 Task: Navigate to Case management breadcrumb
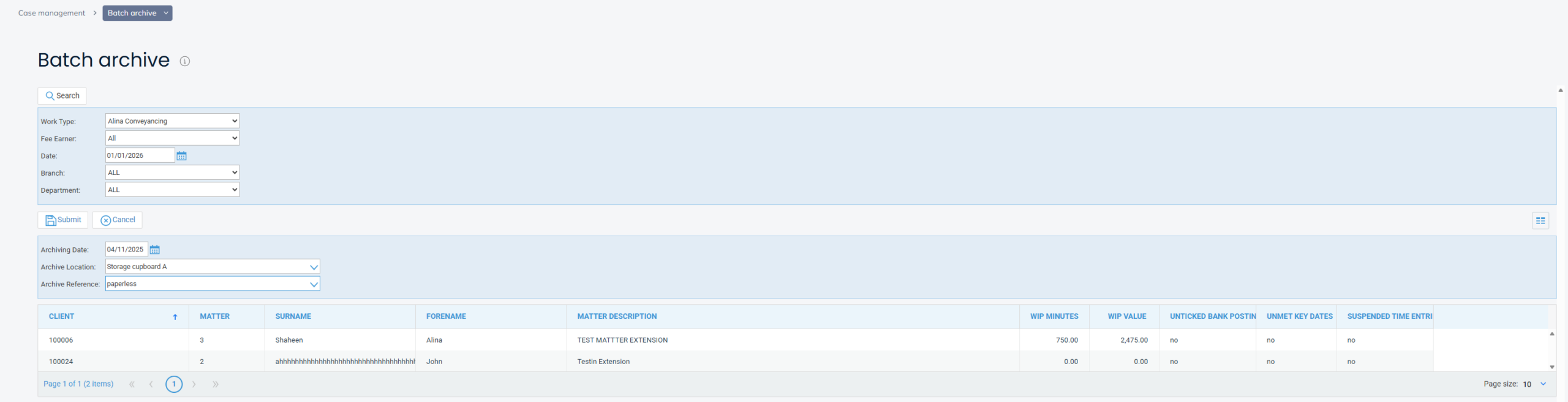point(51,13)
